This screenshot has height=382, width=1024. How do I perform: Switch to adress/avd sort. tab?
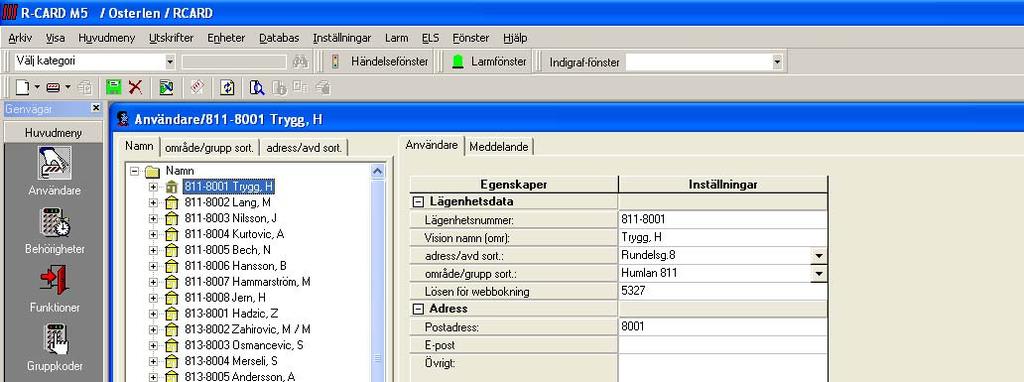[x=303, y=148]
